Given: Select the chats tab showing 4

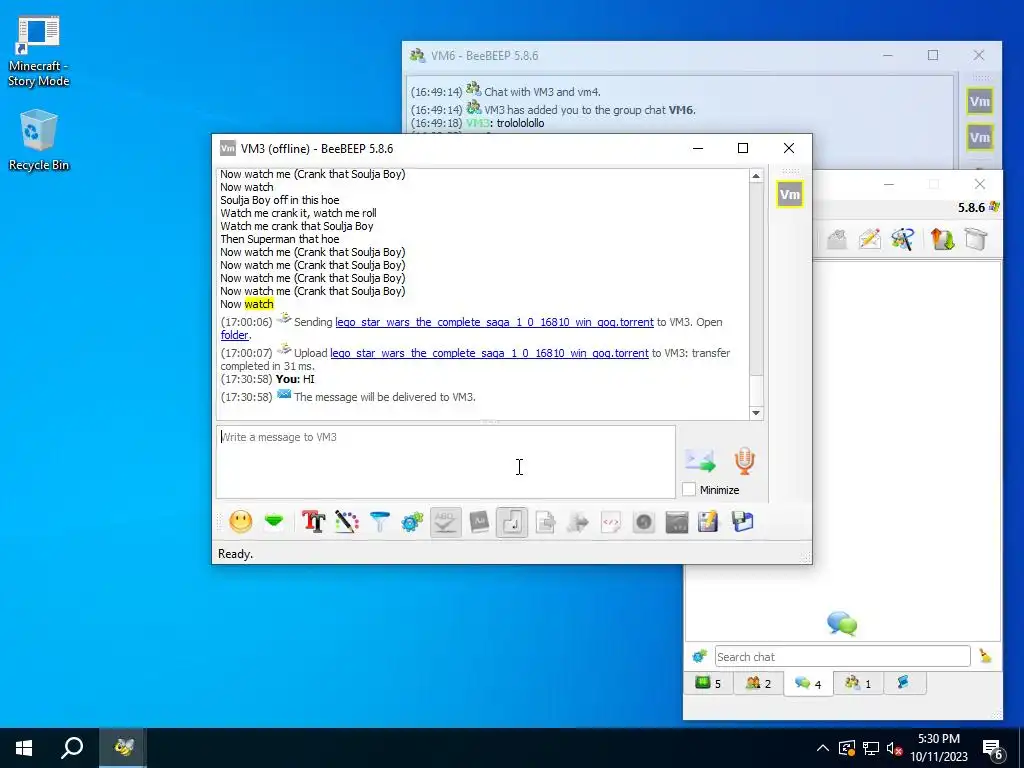Looking at the screenshot, I should (808, 684).
